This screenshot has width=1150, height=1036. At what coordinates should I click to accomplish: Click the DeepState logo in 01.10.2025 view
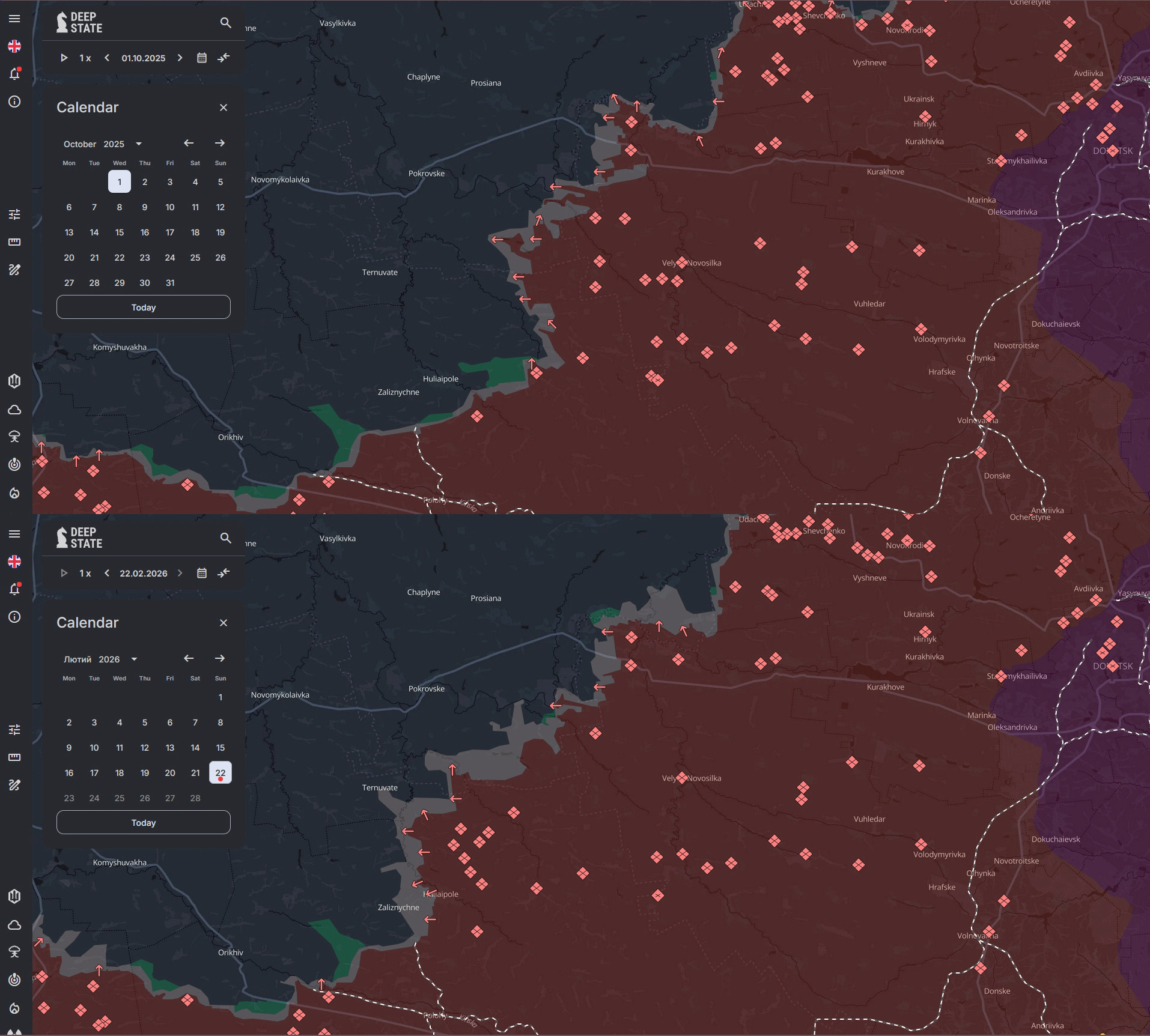click(x=79, y=22)
